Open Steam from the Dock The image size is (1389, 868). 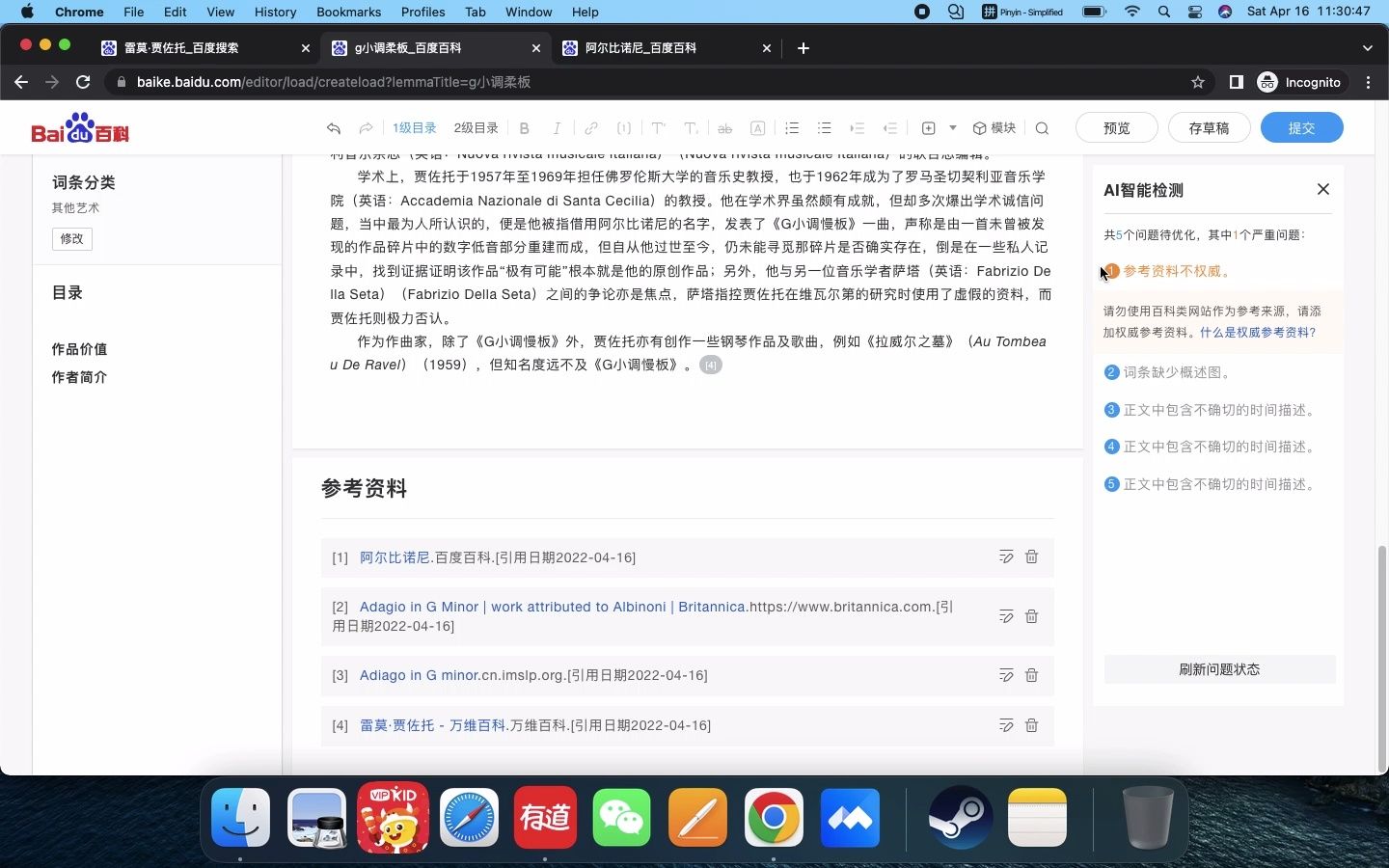(961, 818)
